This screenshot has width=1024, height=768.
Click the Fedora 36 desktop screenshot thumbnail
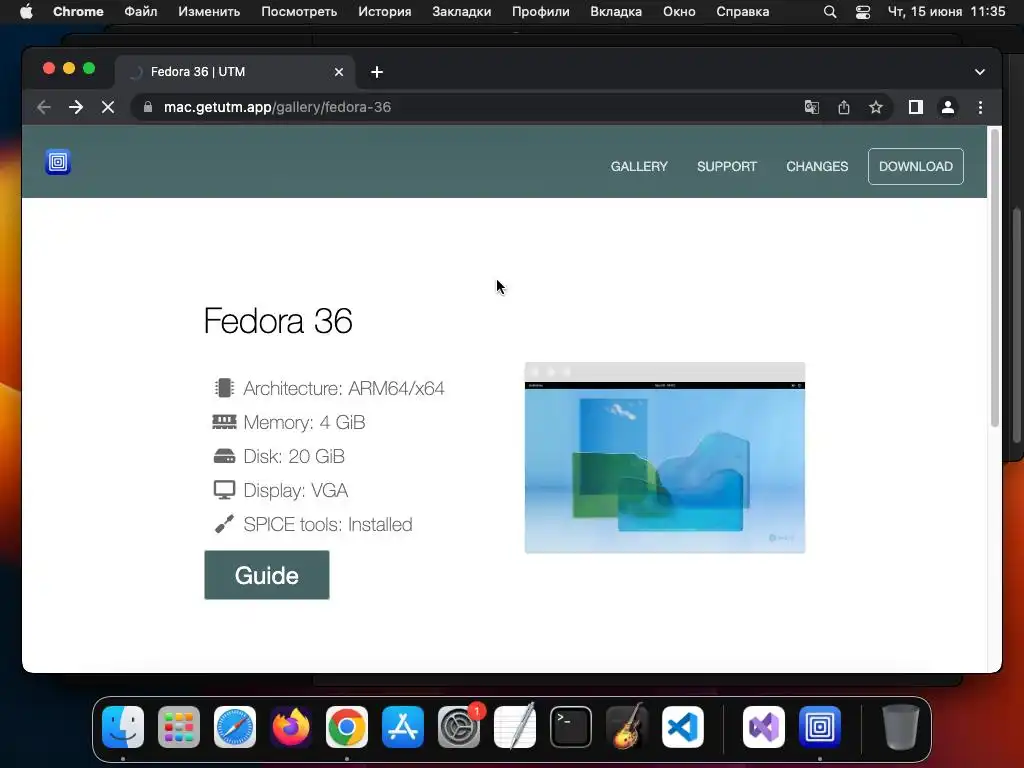pos(665,458)
